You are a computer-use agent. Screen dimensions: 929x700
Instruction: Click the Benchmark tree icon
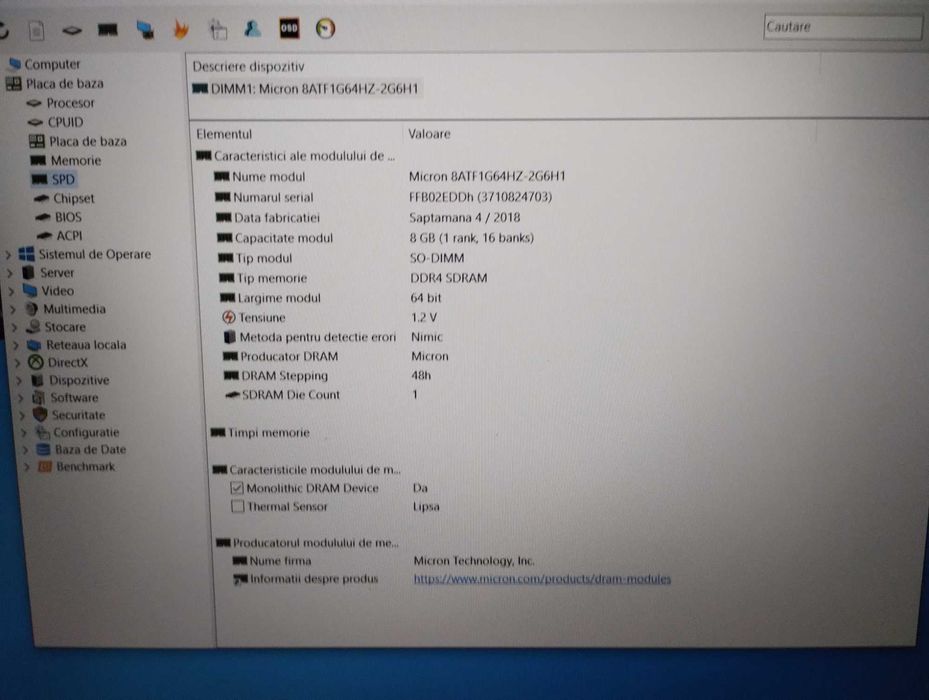[45, 466]
